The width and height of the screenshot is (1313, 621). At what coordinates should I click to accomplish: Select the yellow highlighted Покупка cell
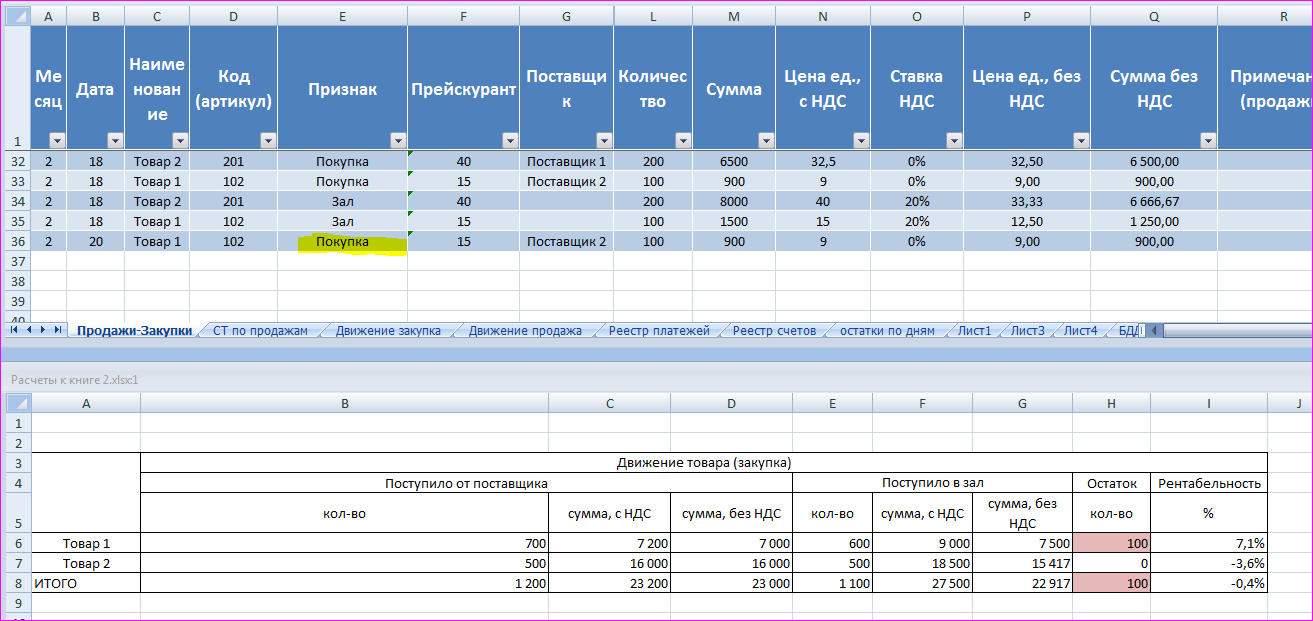(x=342, y=242)
